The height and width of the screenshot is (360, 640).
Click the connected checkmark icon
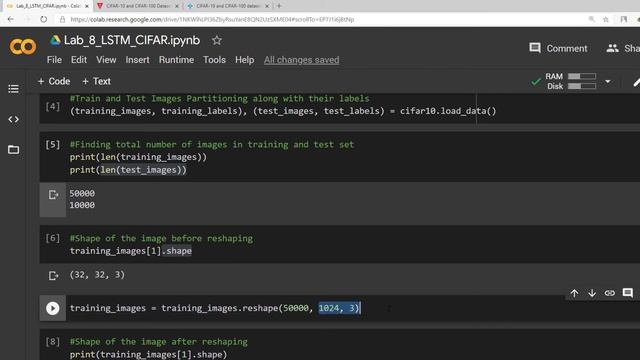pos(536,82)
